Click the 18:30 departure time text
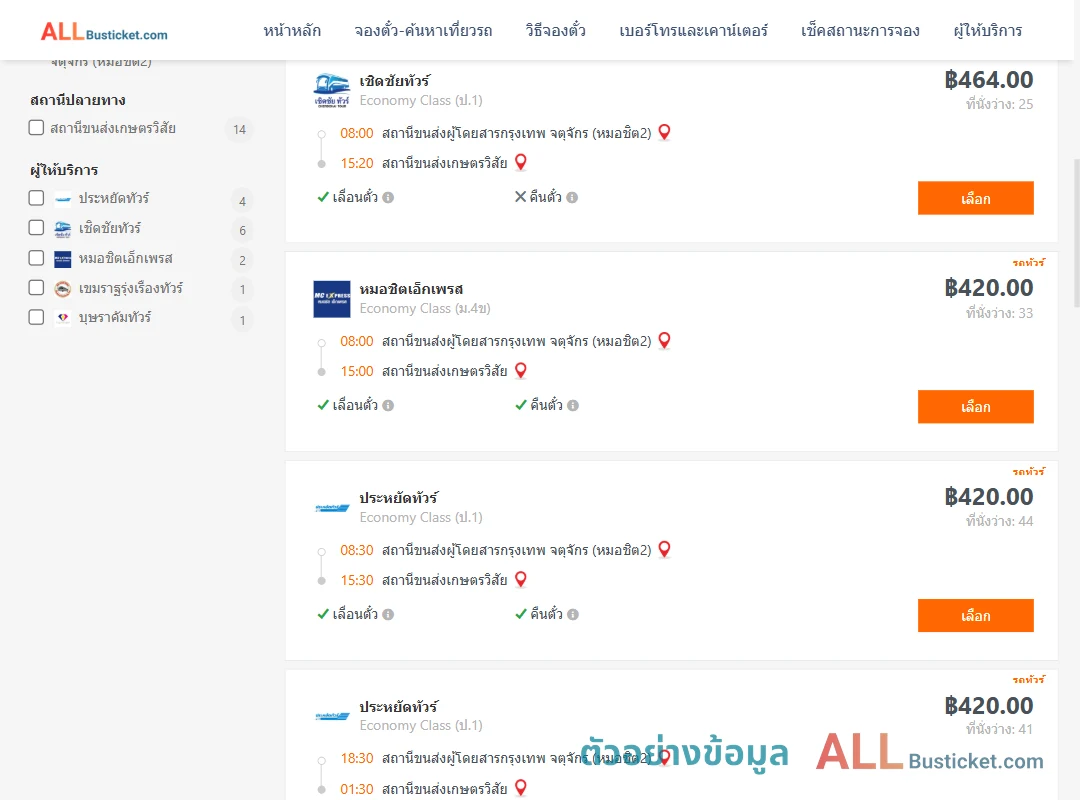This screenshot has height=800, width=1080. (x=357, y=759)
